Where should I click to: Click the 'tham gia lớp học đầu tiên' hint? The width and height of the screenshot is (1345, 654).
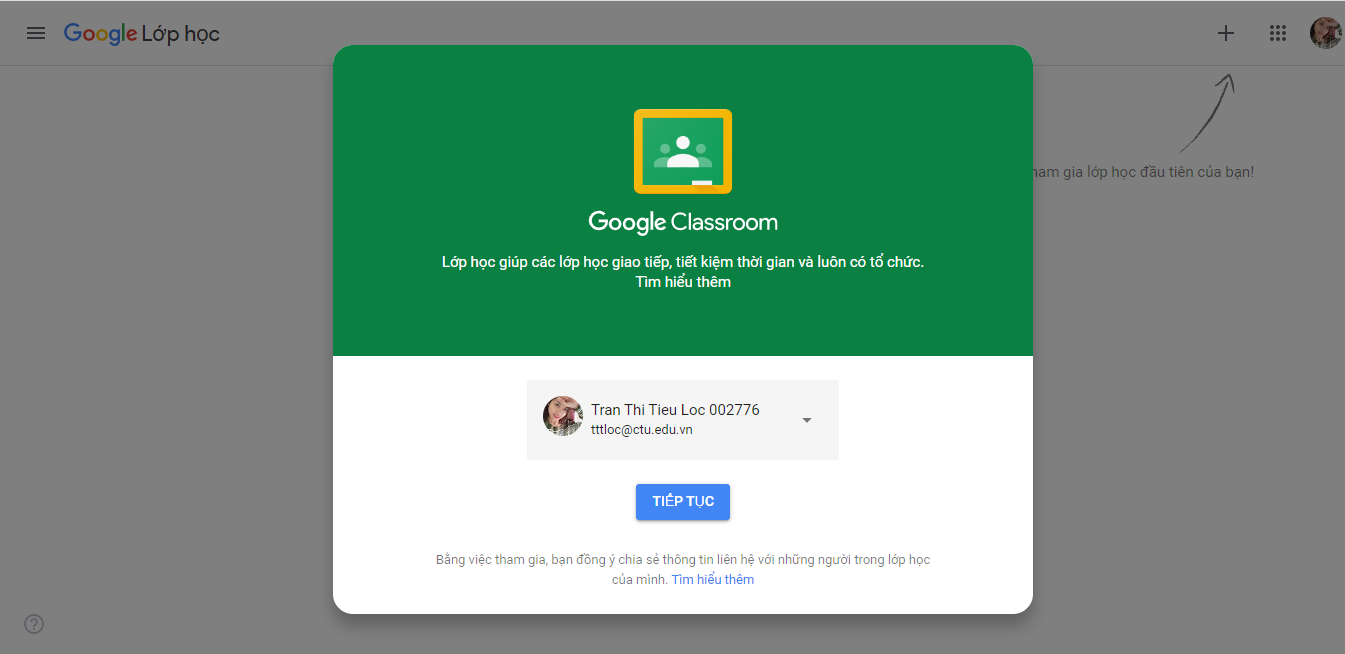point(1142,172)
